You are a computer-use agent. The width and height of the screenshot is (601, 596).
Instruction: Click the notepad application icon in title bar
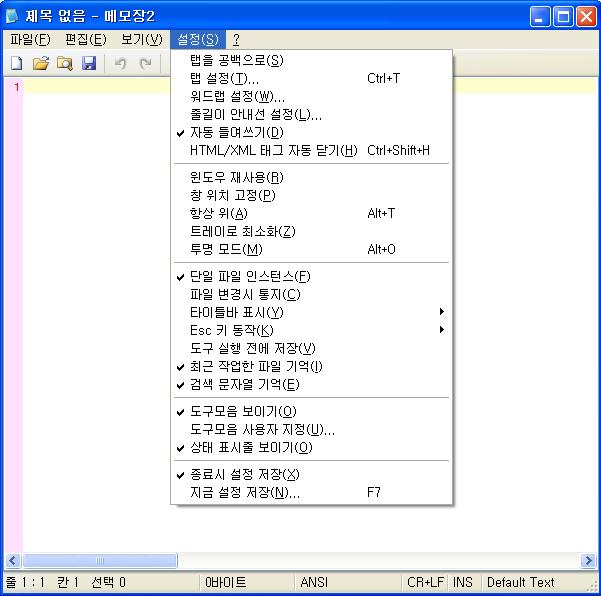(x=12, y=16)
